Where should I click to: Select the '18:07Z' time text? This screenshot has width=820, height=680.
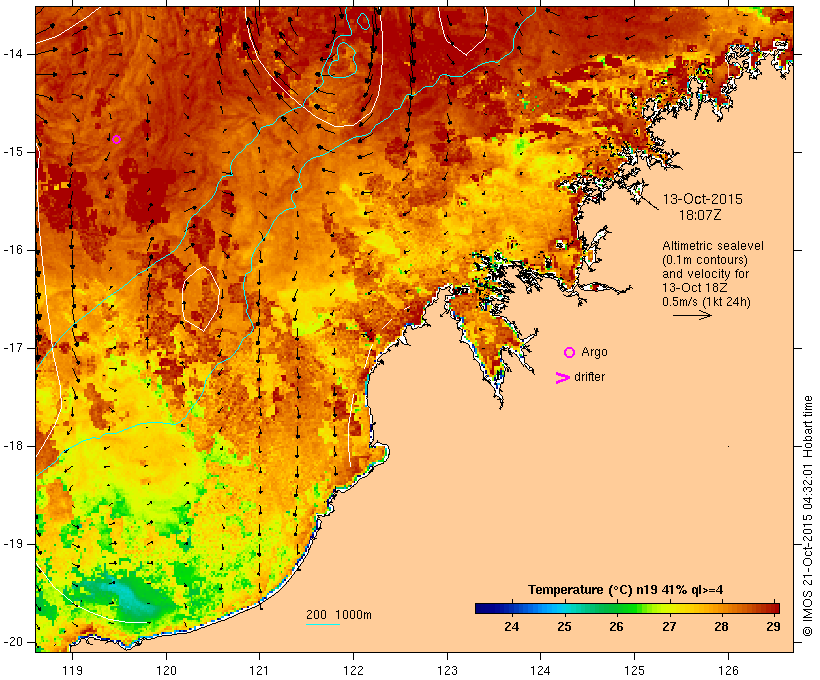[700, 215]
